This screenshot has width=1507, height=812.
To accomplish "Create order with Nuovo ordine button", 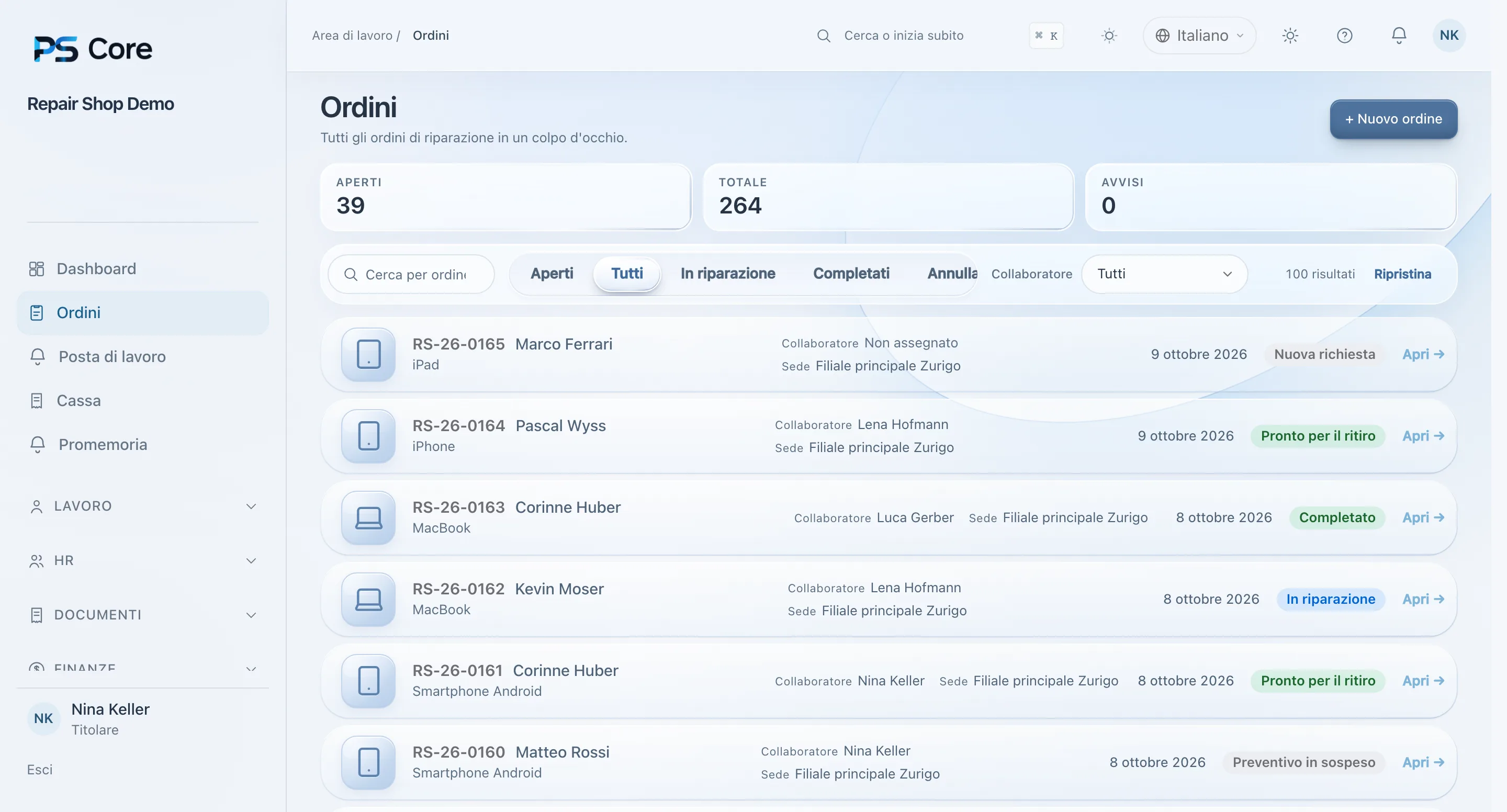I will click(1393, 119).
